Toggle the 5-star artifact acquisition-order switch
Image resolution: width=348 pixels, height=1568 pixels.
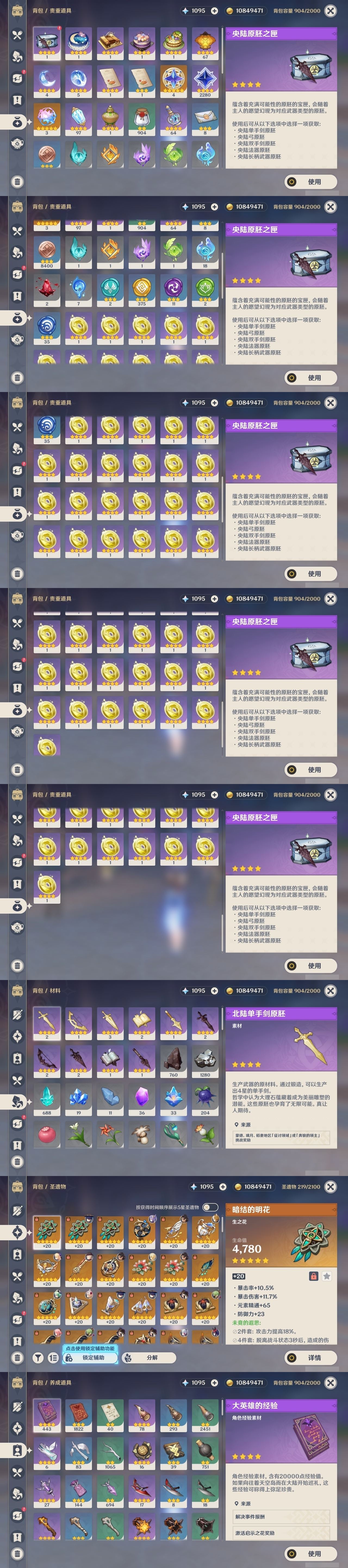[x=210, y=1207]
